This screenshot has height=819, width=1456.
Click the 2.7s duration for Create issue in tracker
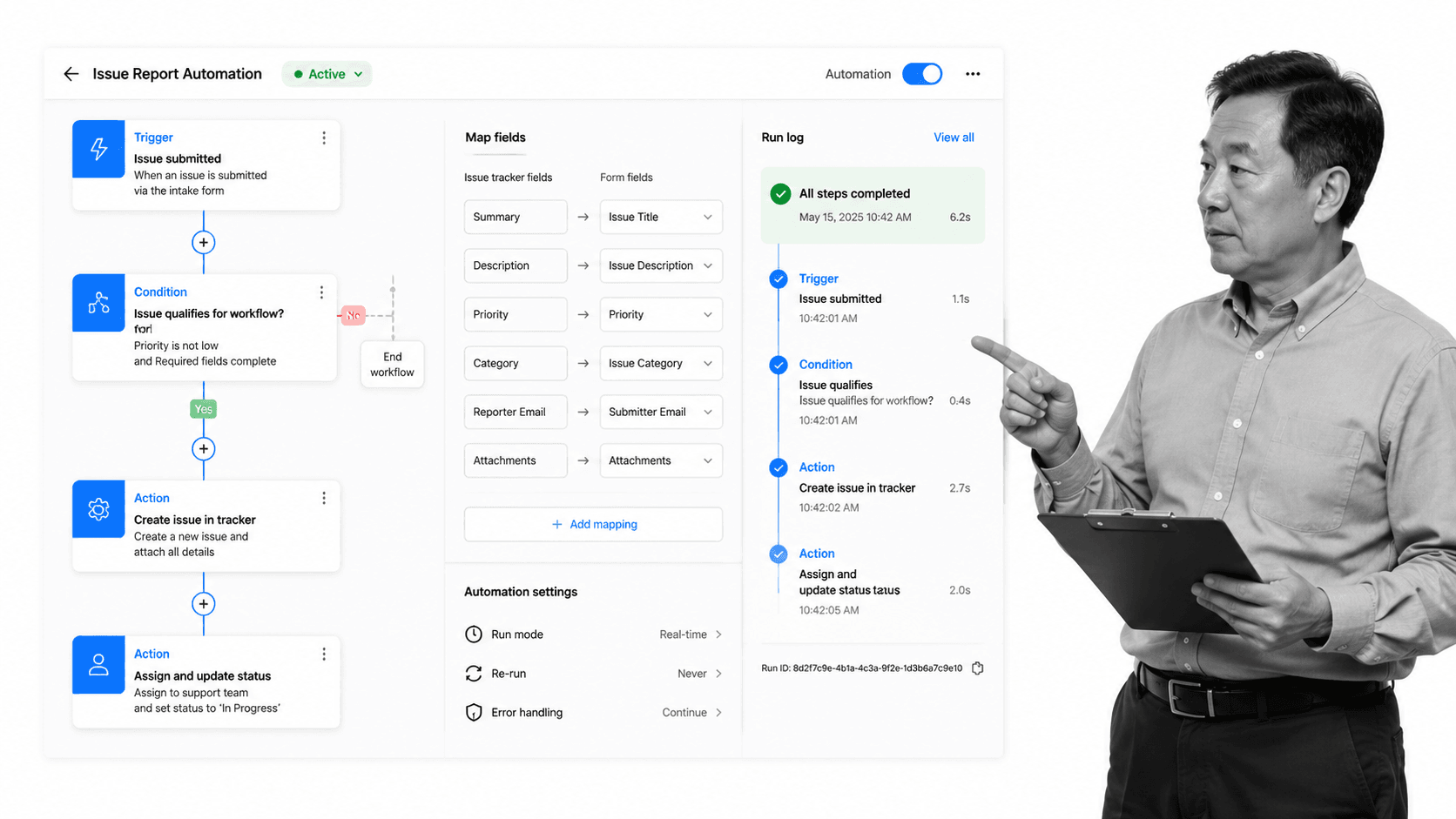960,488
